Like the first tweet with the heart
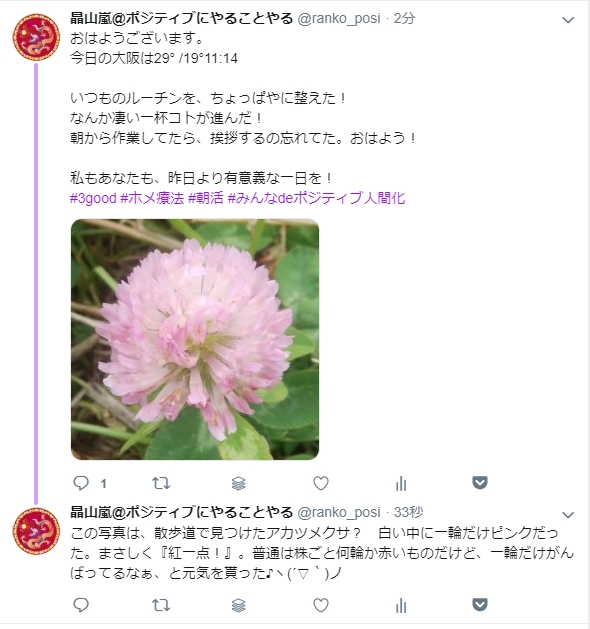 coord(321,483)
